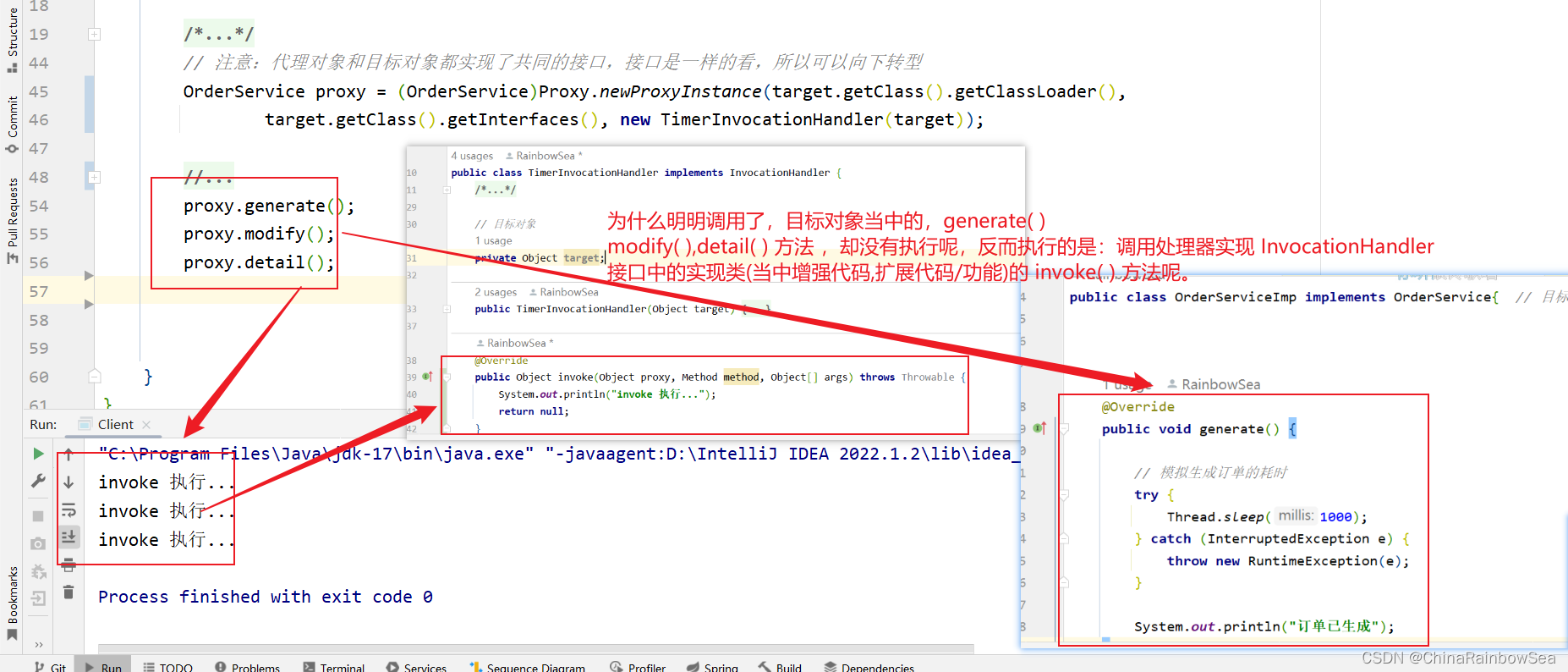Screen dimensions: 1568x672
Task: Open the Sequence Diagram tool window
Action: (x=527, y=667)
